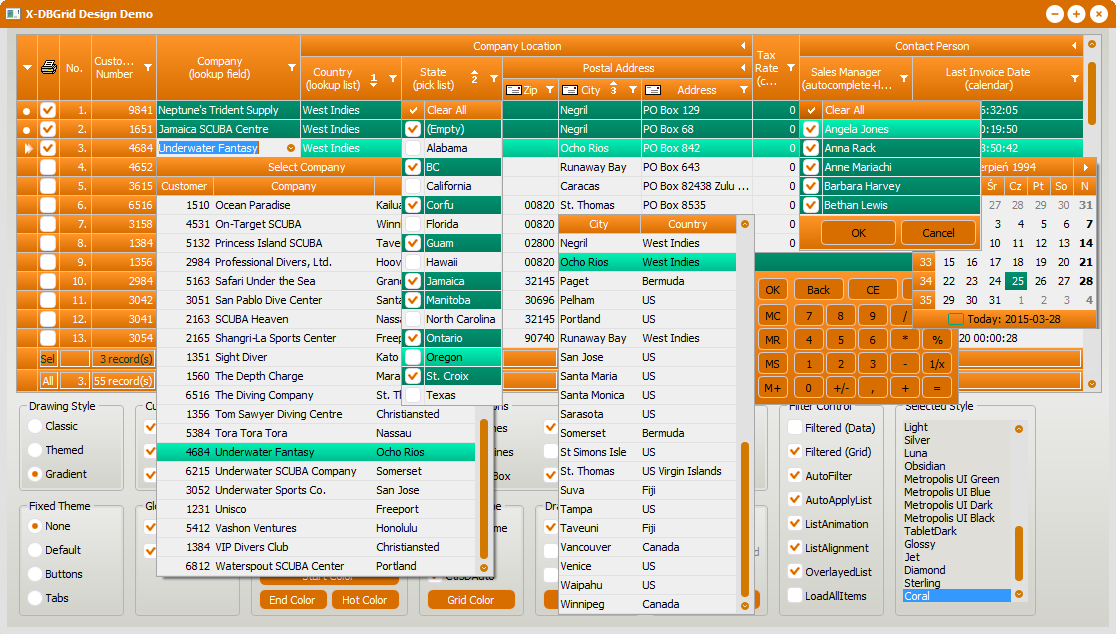Click the Customer Number filter funnel icon
This screenshot has height=634, width=1116.
(x=148, y=68)
